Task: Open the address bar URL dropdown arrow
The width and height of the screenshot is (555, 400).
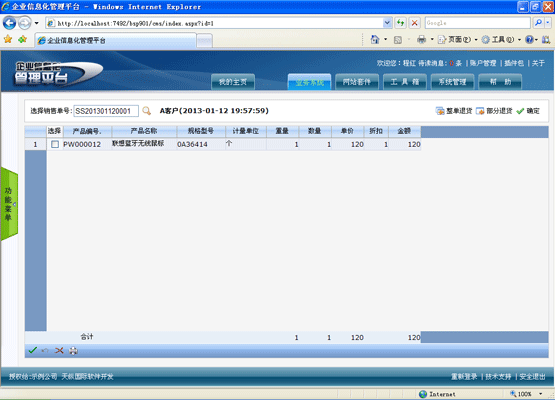Action: pyautogui.click(x=387, y=23)
